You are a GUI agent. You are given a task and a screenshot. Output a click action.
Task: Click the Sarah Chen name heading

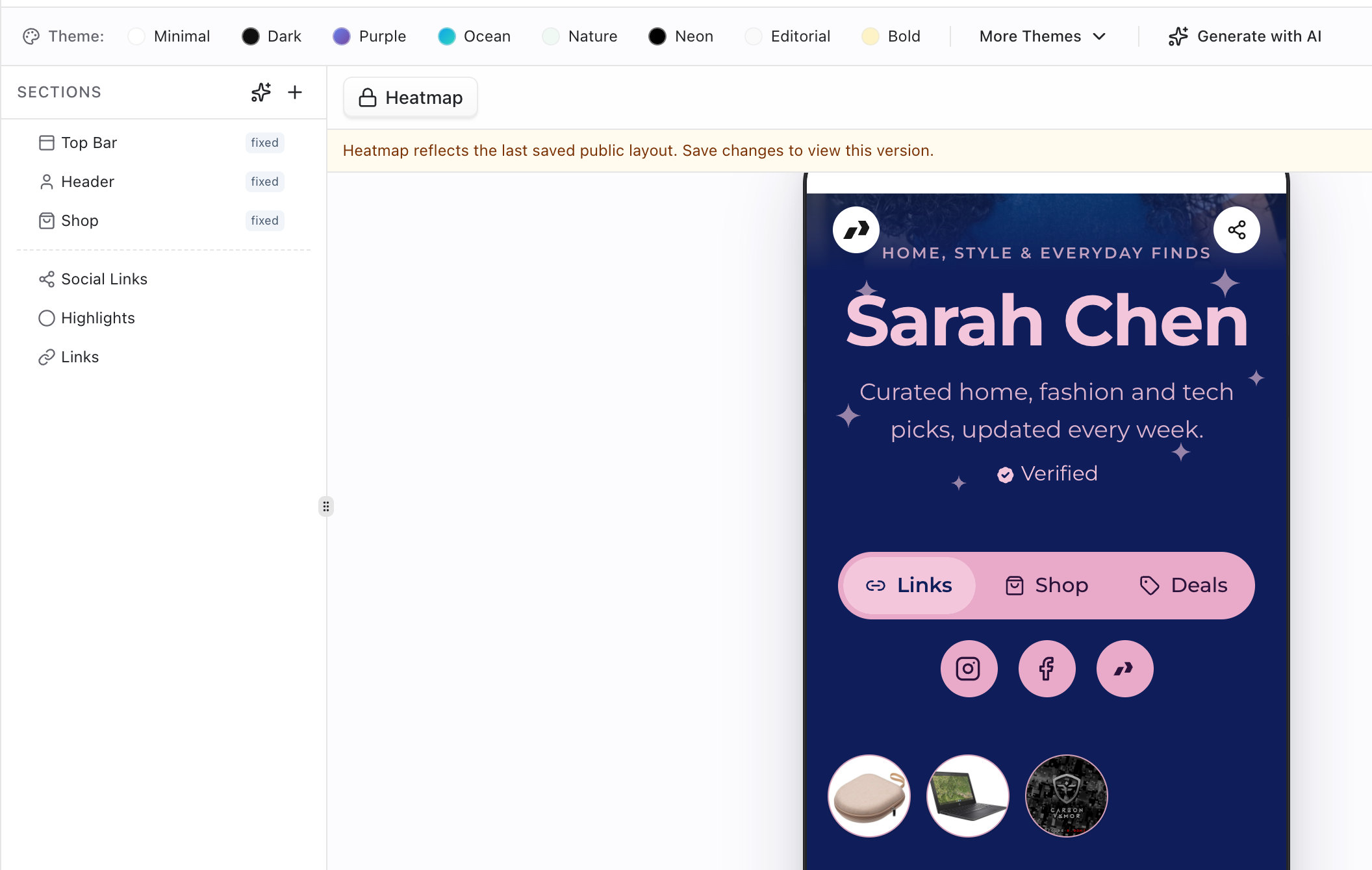point(1047,321)
